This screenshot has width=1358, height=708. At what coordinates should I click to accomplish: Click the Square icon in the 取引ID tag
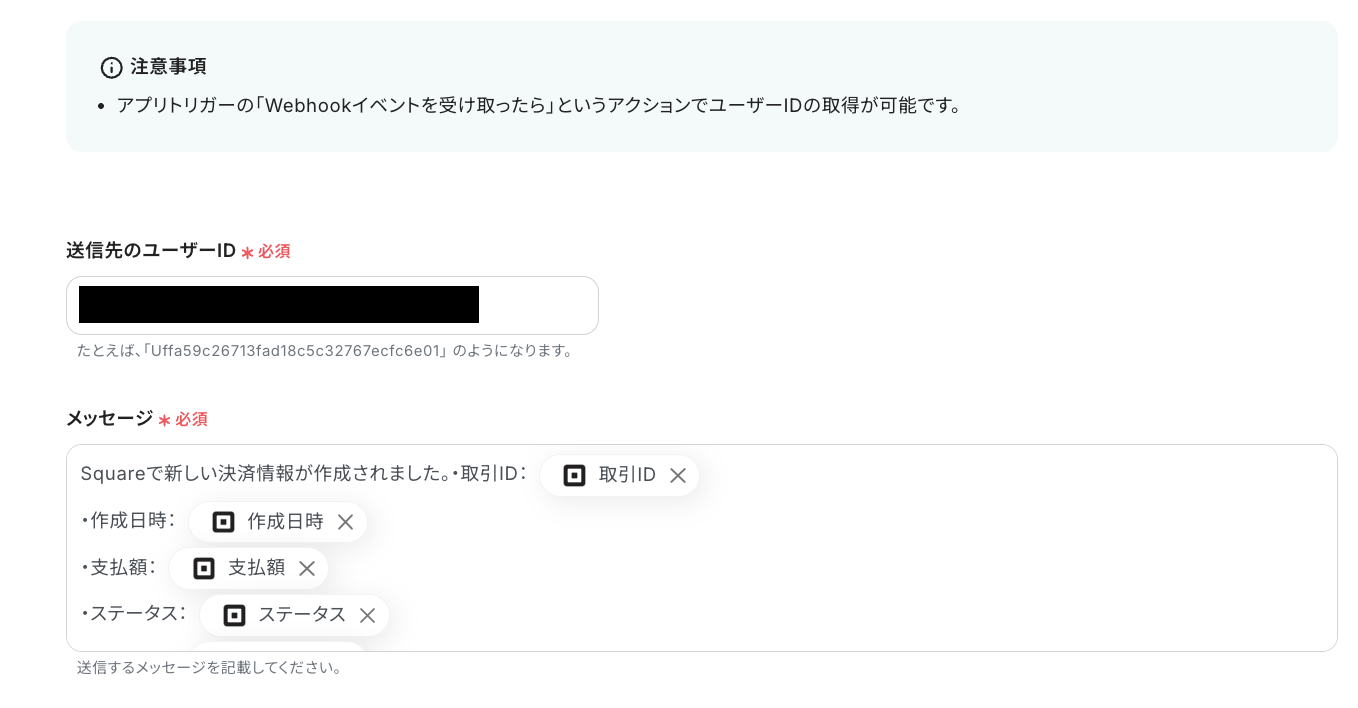(574, 476)
